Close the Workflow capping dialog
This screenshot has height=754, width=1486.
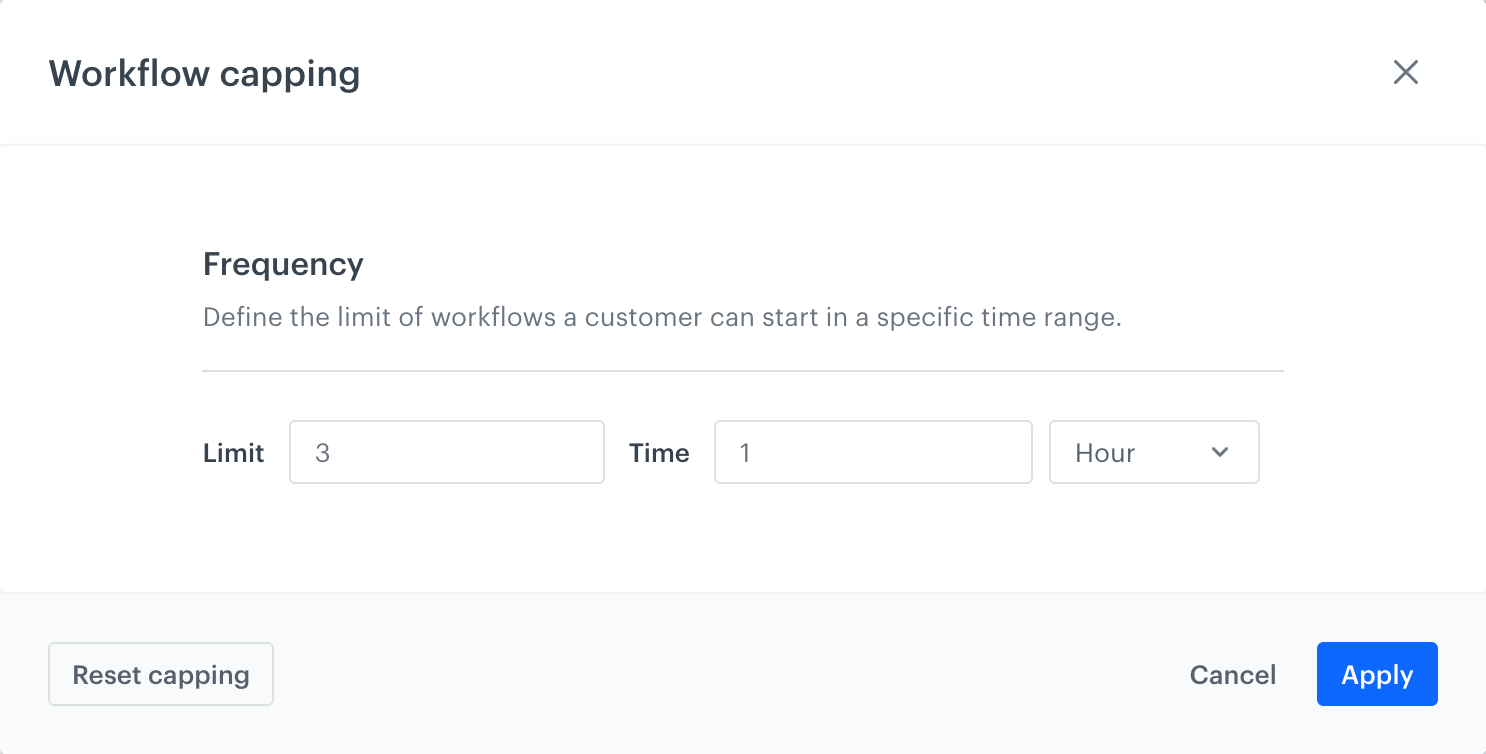(x=1406, y=72)
